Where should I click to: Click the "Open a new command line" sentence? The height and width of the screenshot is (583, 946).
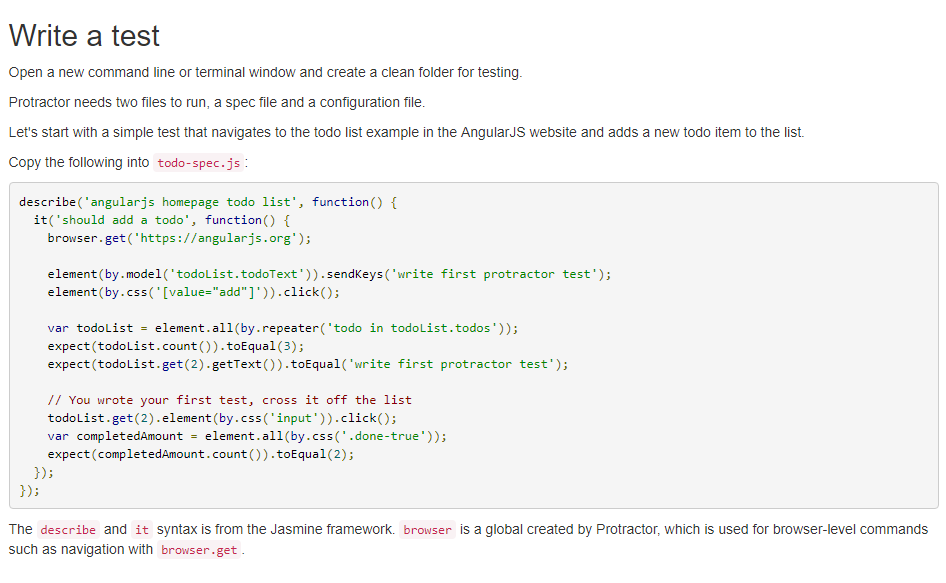(265, 72)
